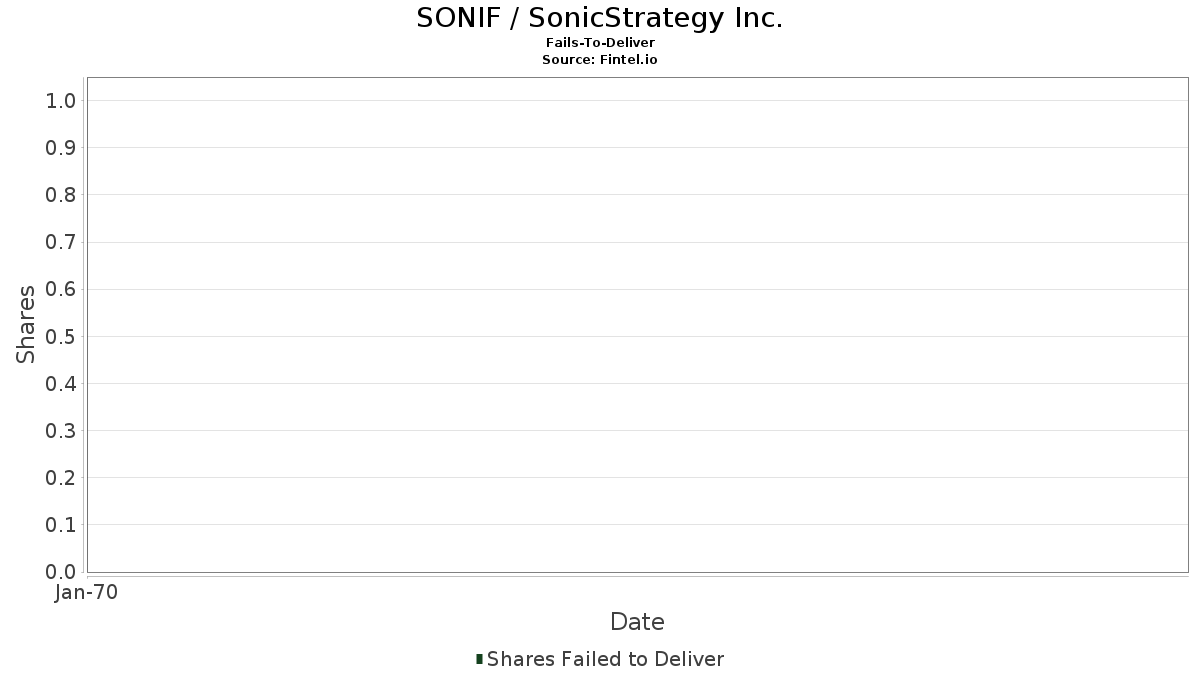
Task: Click the 0.7 y-axis tick label
Action: pos(61,242)
